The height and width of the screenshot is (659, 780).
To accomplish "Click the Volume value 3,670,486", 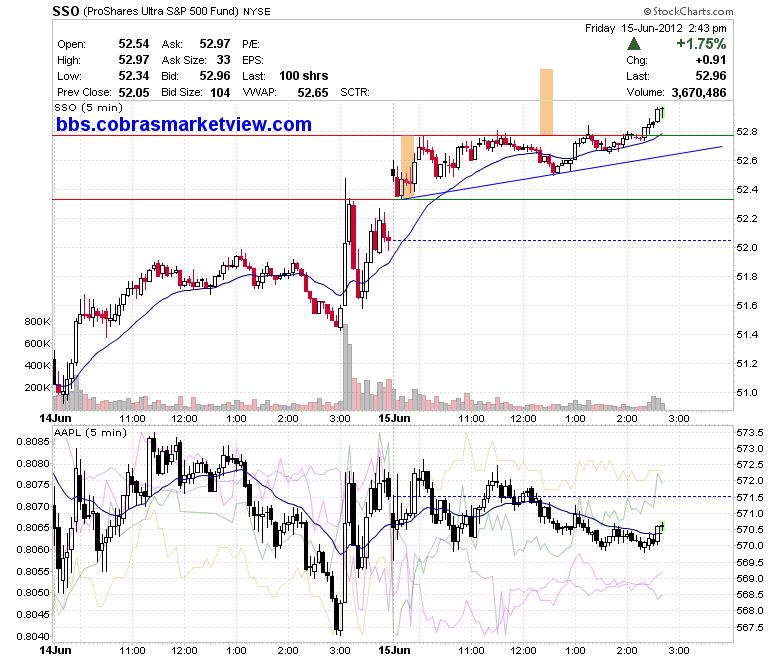I will [698, 93].
